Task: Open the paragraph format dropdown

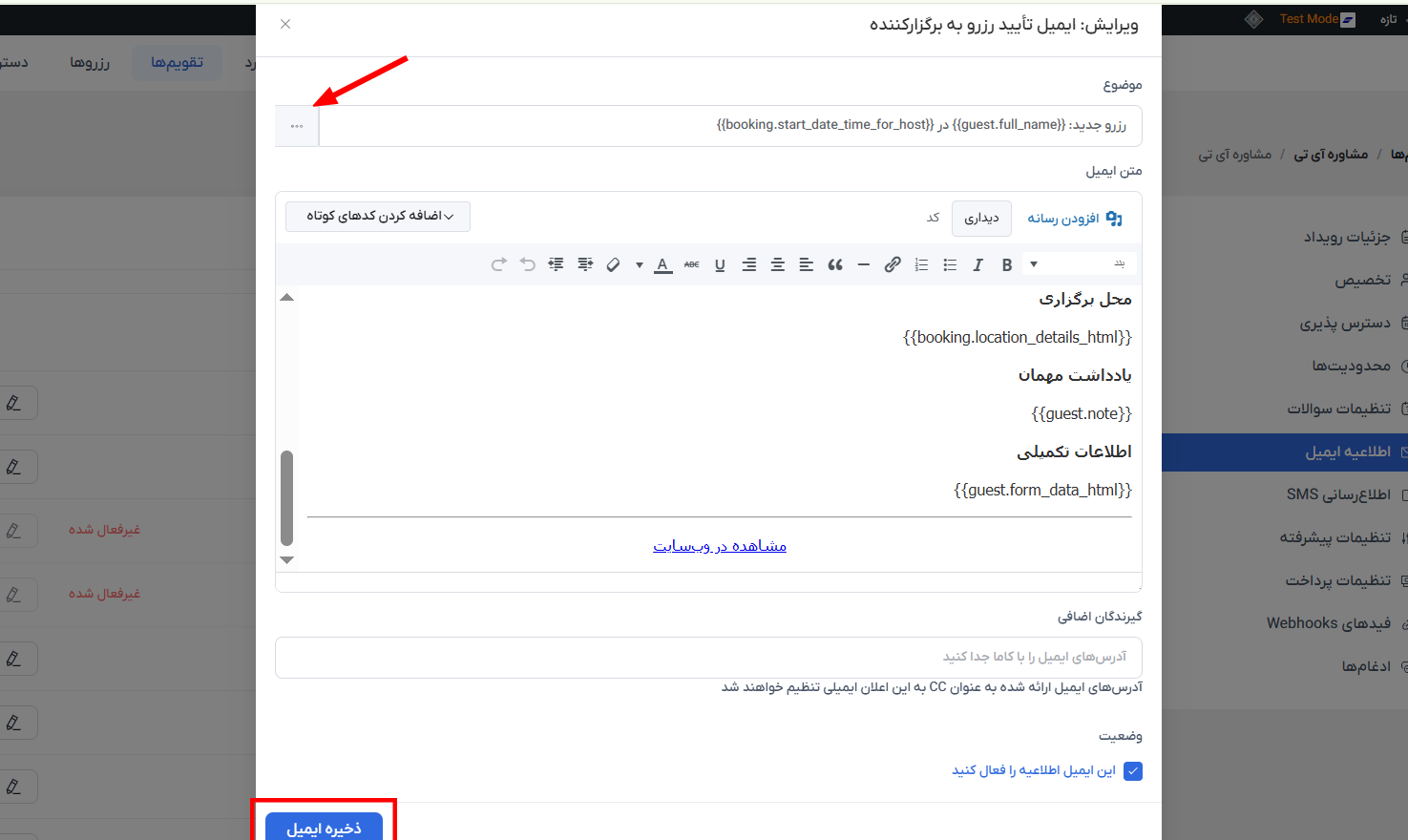Action: pos(1078,264)
